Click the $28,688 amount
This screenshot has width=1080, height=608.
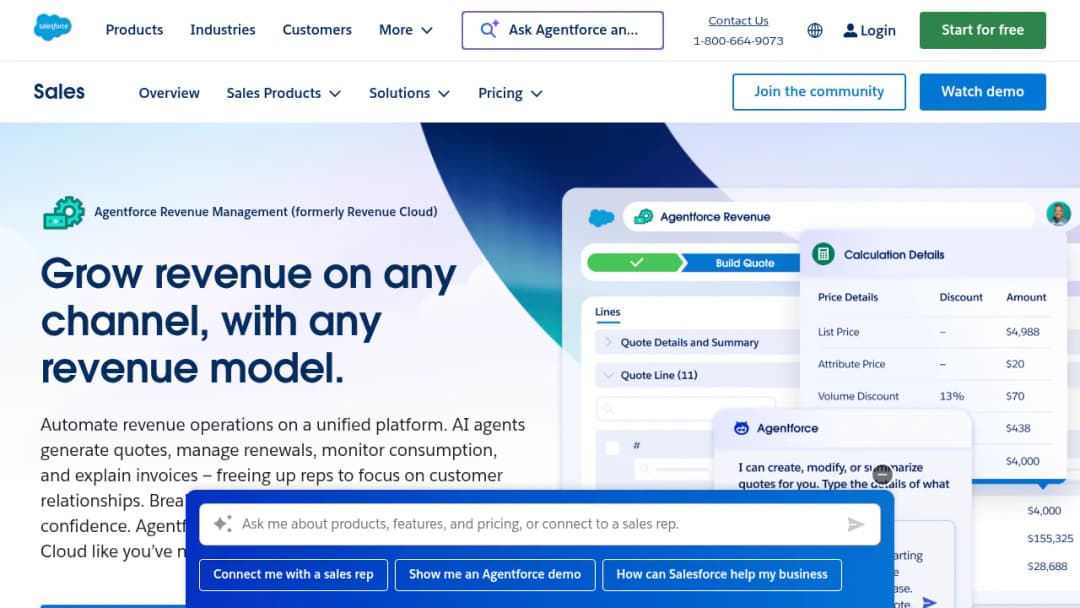click(1047, 567)
